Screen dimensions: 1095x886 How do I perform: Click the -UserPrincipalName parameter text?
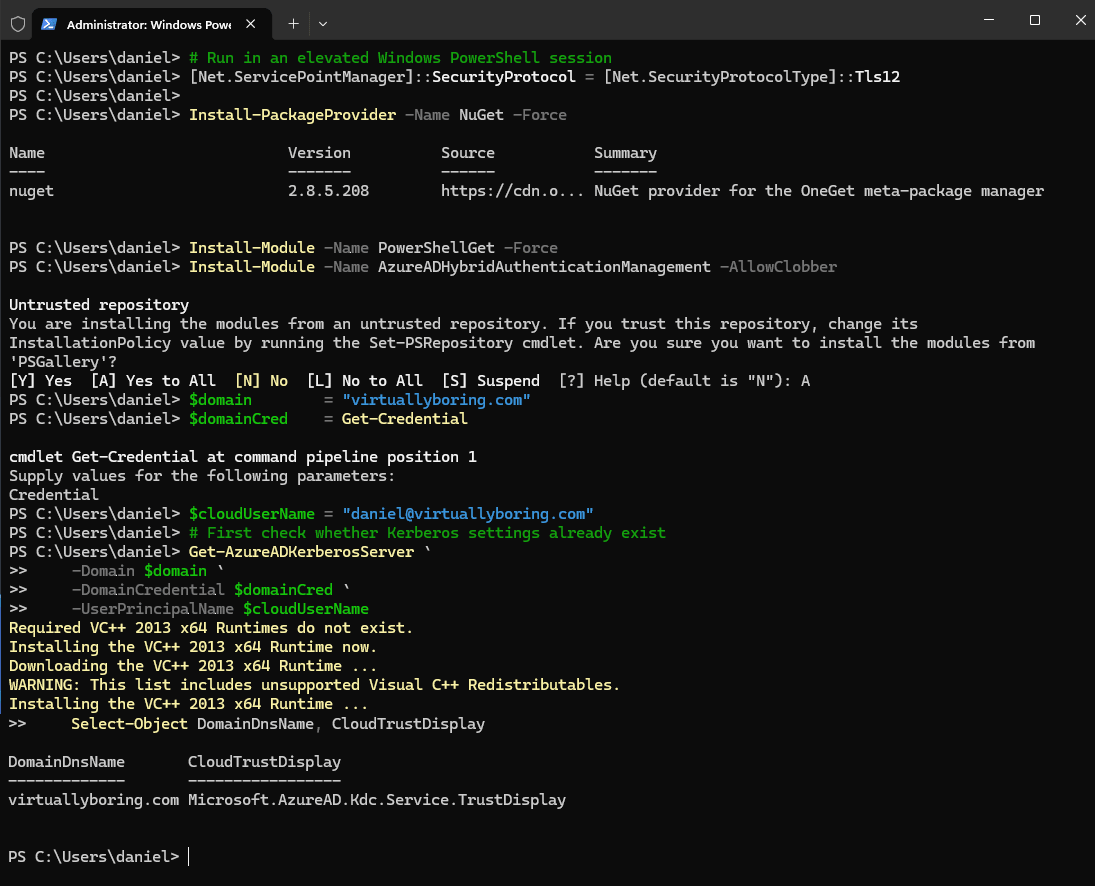tap(152, 609)
